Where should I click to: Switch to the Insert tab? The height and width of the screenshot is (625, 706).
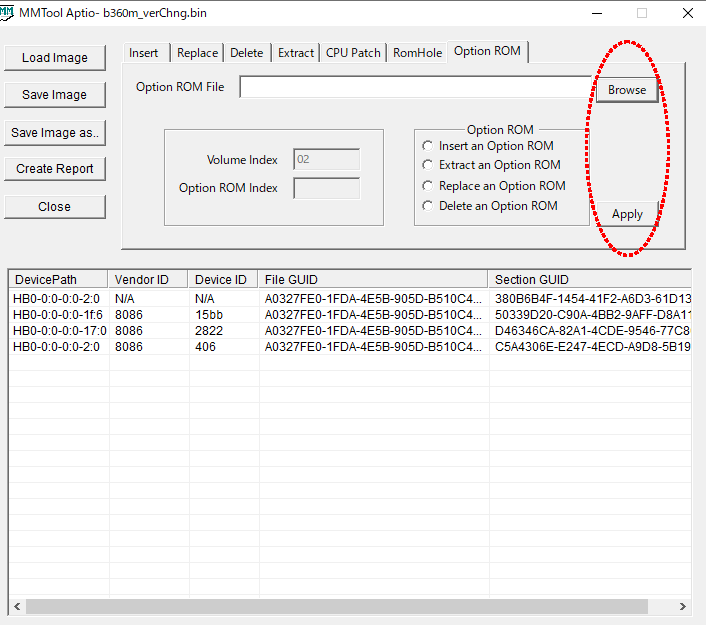(x=144, y=53)
